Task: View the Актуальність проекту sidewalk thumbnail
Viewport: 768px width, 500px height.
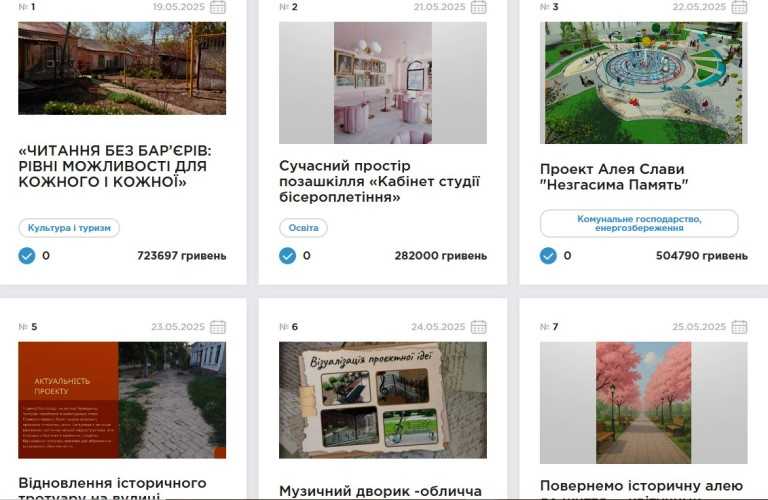Action: pyautogui.click(x=122, y=400)
